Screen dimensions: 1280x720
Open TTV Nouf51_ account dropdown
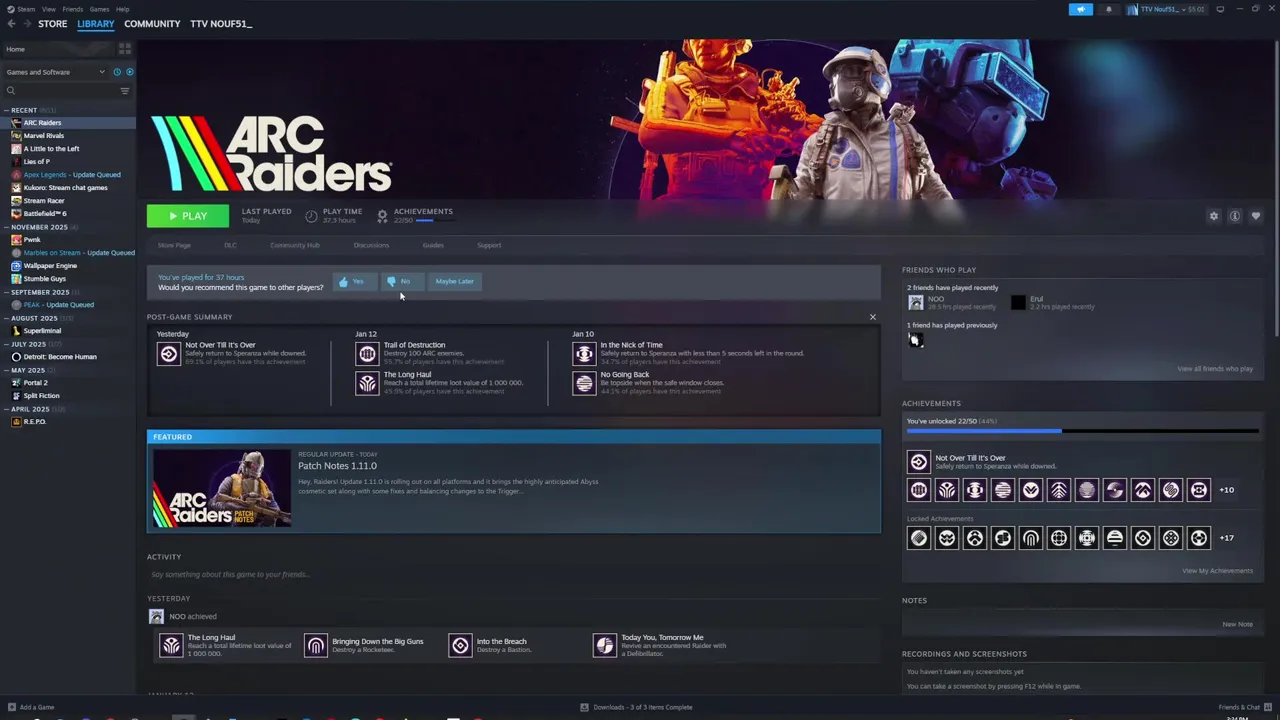pos(1167,9)
